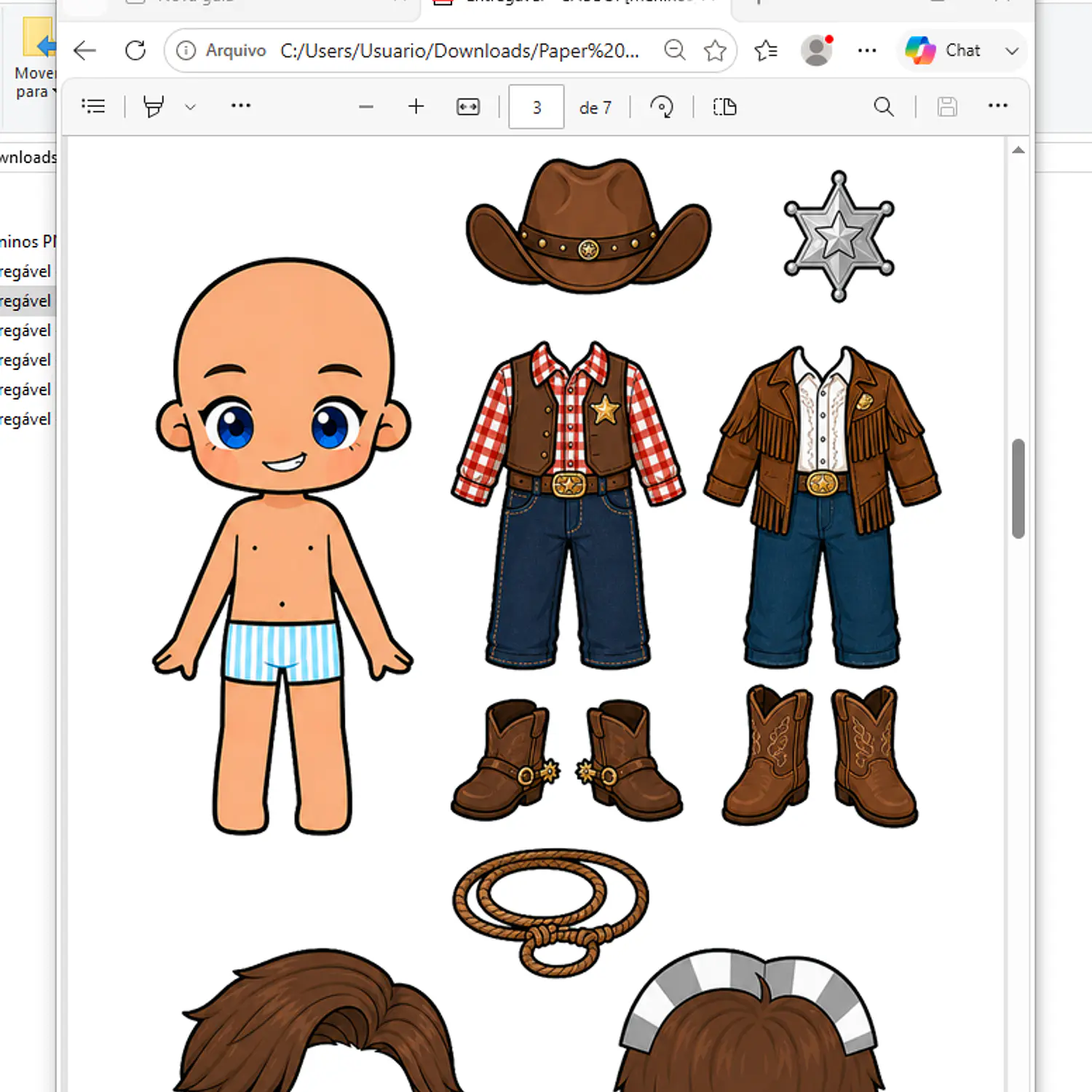Toggle page view layout icon
Image resolution: width=1092 pixels, height=1092 pixels.
click(724, 107)
